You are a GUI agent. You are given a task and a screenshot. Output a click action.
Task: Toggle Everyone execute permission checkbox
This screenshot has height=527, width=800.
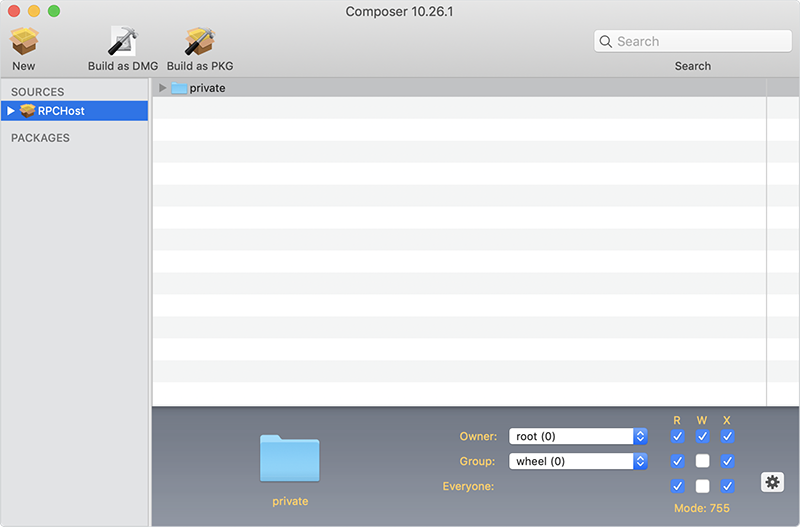coord(727,486)
